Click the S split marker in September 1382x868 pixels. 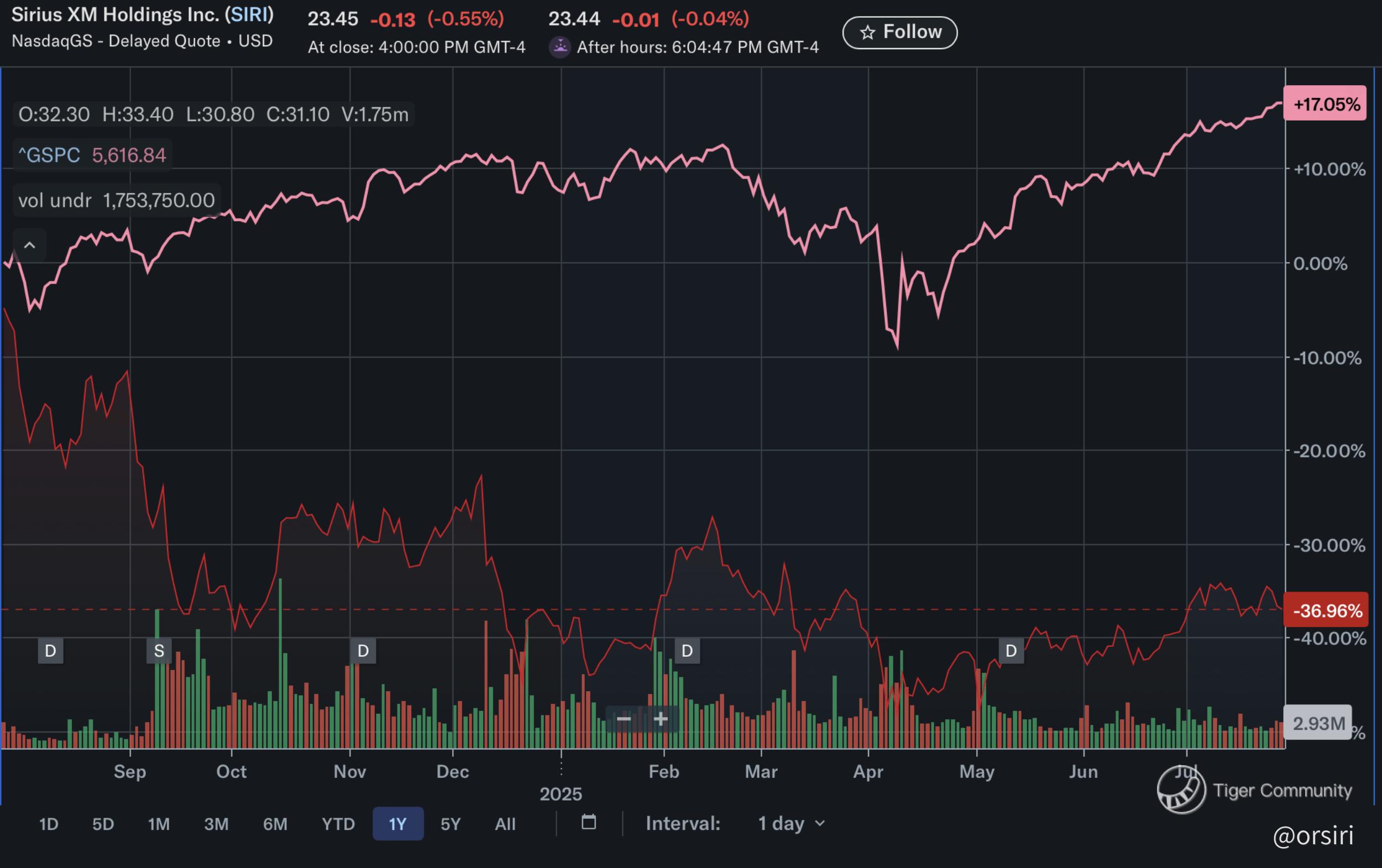159,651
